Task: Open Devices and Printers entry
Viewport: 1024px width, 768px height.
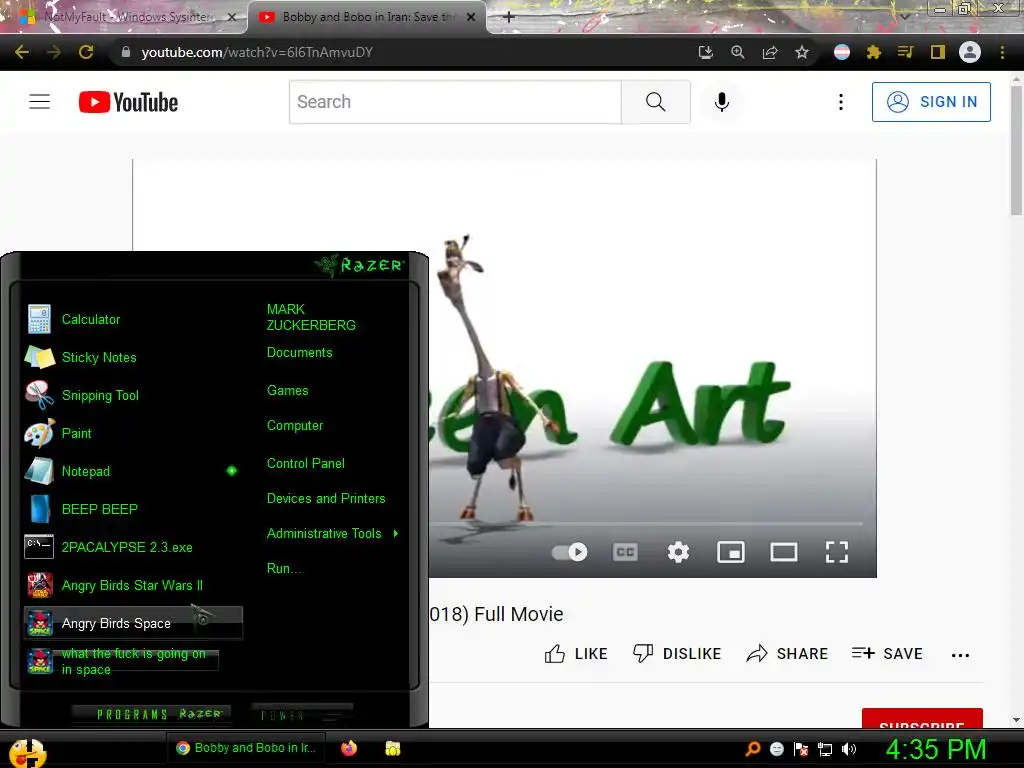Action: coord(326,498)
